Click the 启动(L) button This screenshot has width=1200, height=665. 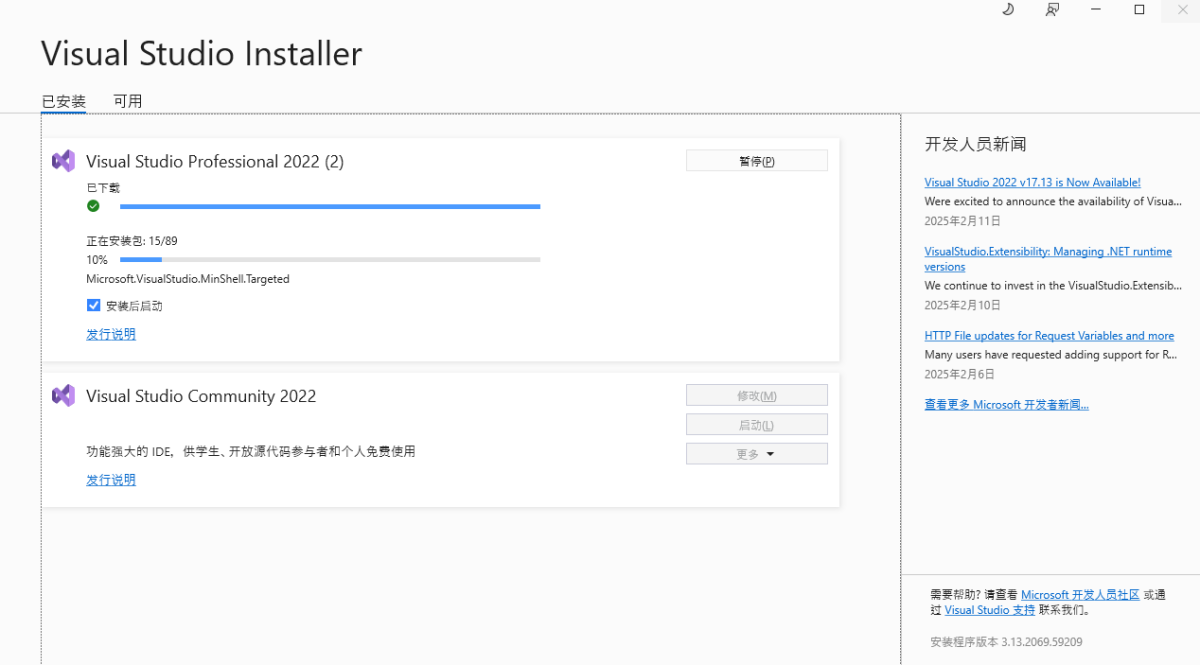tap(756, 425)
